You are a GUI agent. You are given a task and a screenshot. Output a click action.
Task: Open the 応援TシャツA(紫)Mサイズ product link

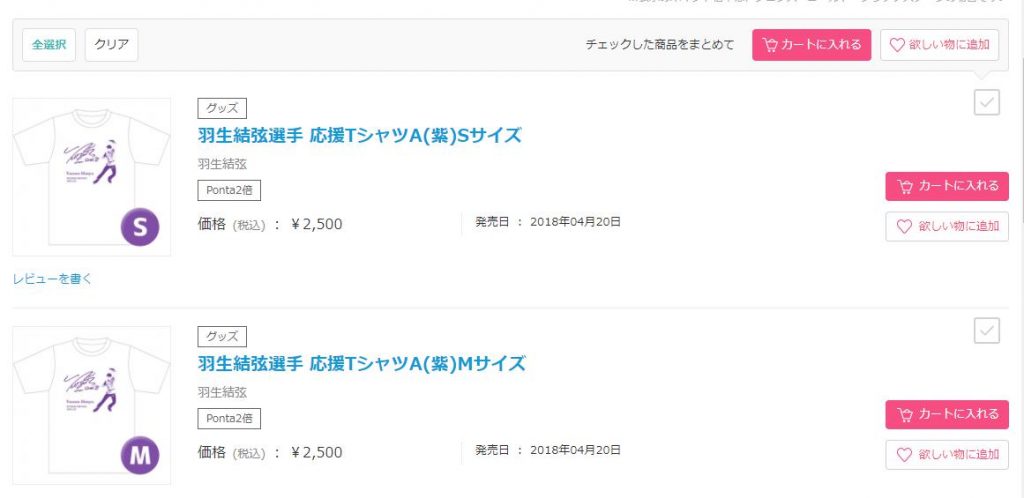(361, 363)
